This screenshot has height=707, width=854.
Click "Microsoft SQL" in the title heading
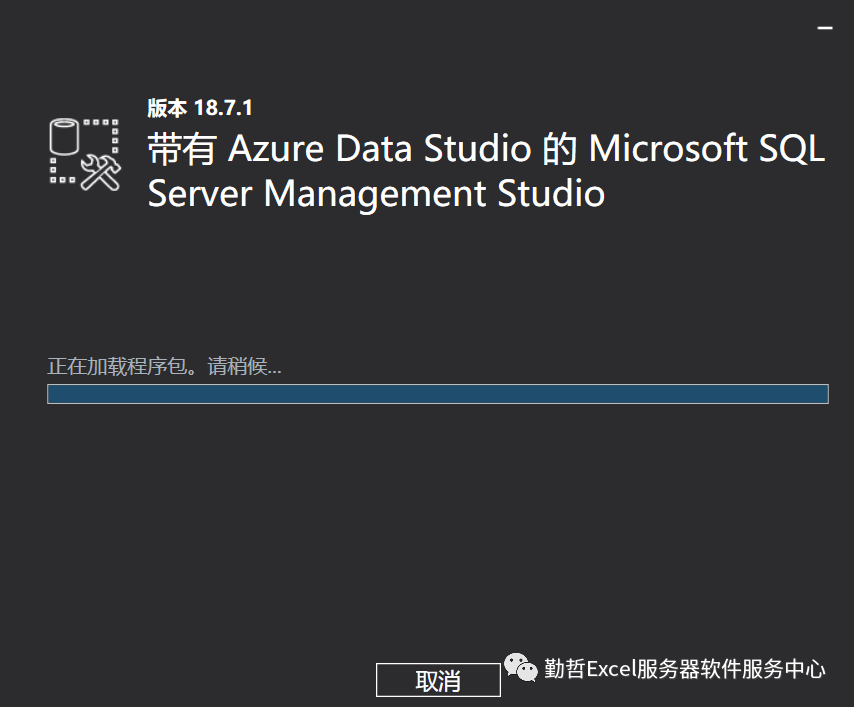(706, 150)
